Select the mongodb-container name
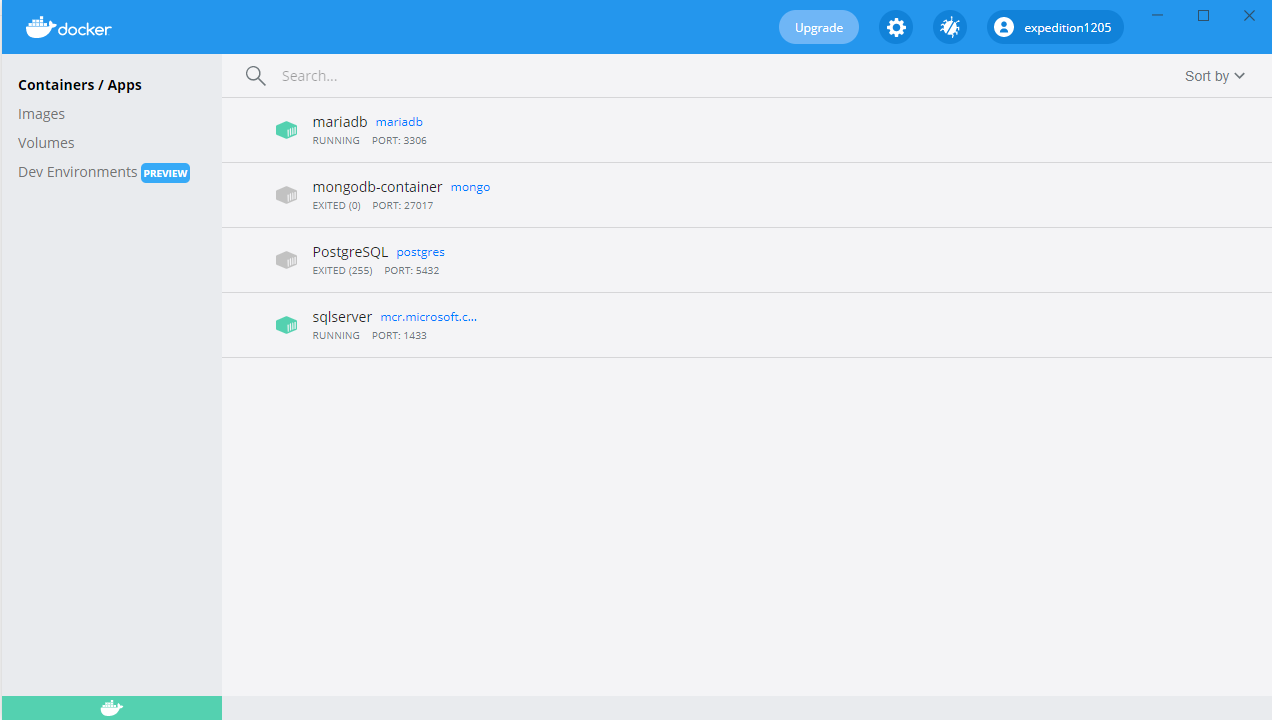The image size is (1272, 720). (377, 187)
